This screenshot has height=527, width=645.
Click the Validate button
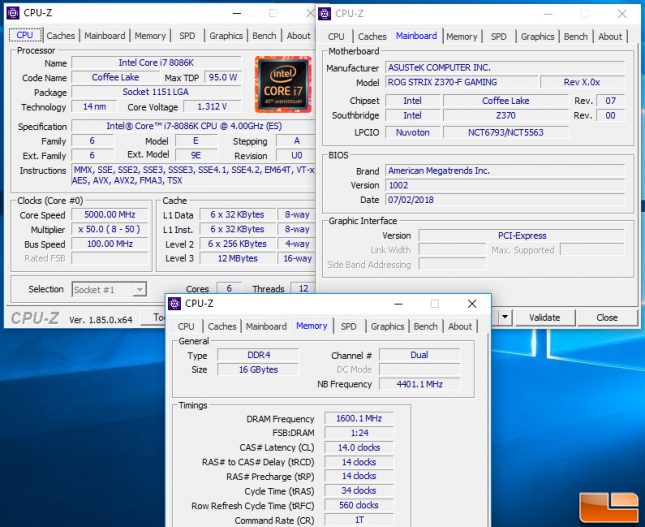point(544,318)
